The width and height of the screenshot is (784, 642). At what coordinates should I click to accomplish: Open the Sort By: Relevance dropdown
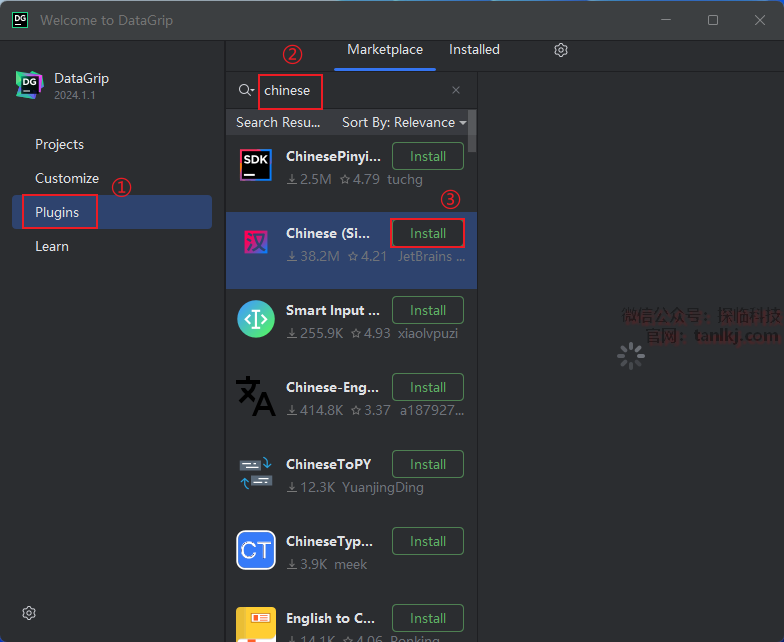tap(404, 122)
